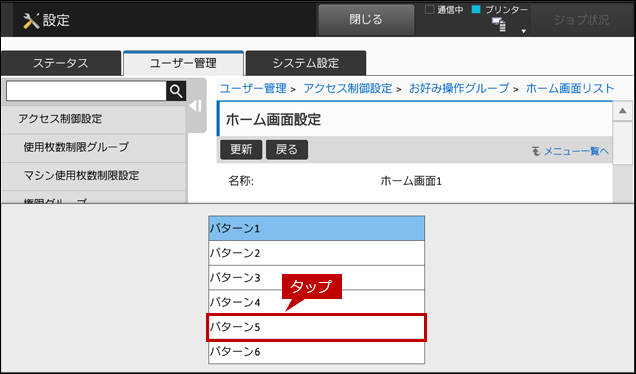The image size is (636, 374).
Task: Choose パターン2 from the list
Action: [316, 253]
